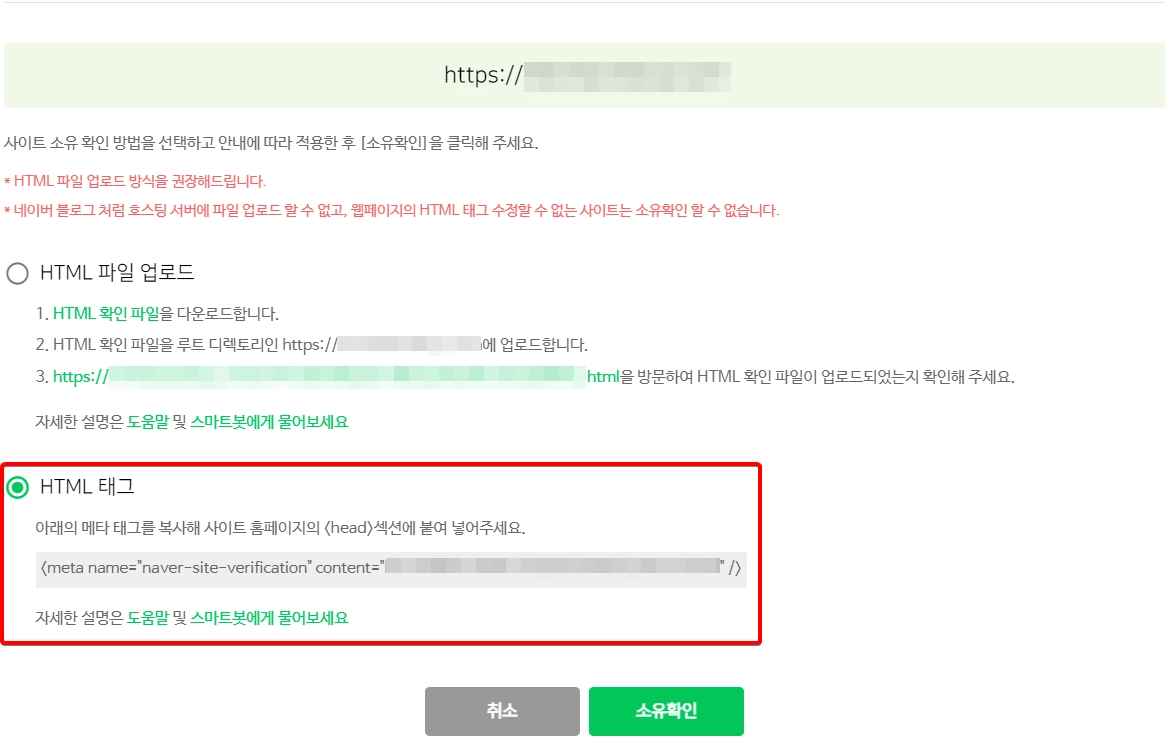
Task: Click the HTML 파일 업로드 label text
Action: point(117,273)
